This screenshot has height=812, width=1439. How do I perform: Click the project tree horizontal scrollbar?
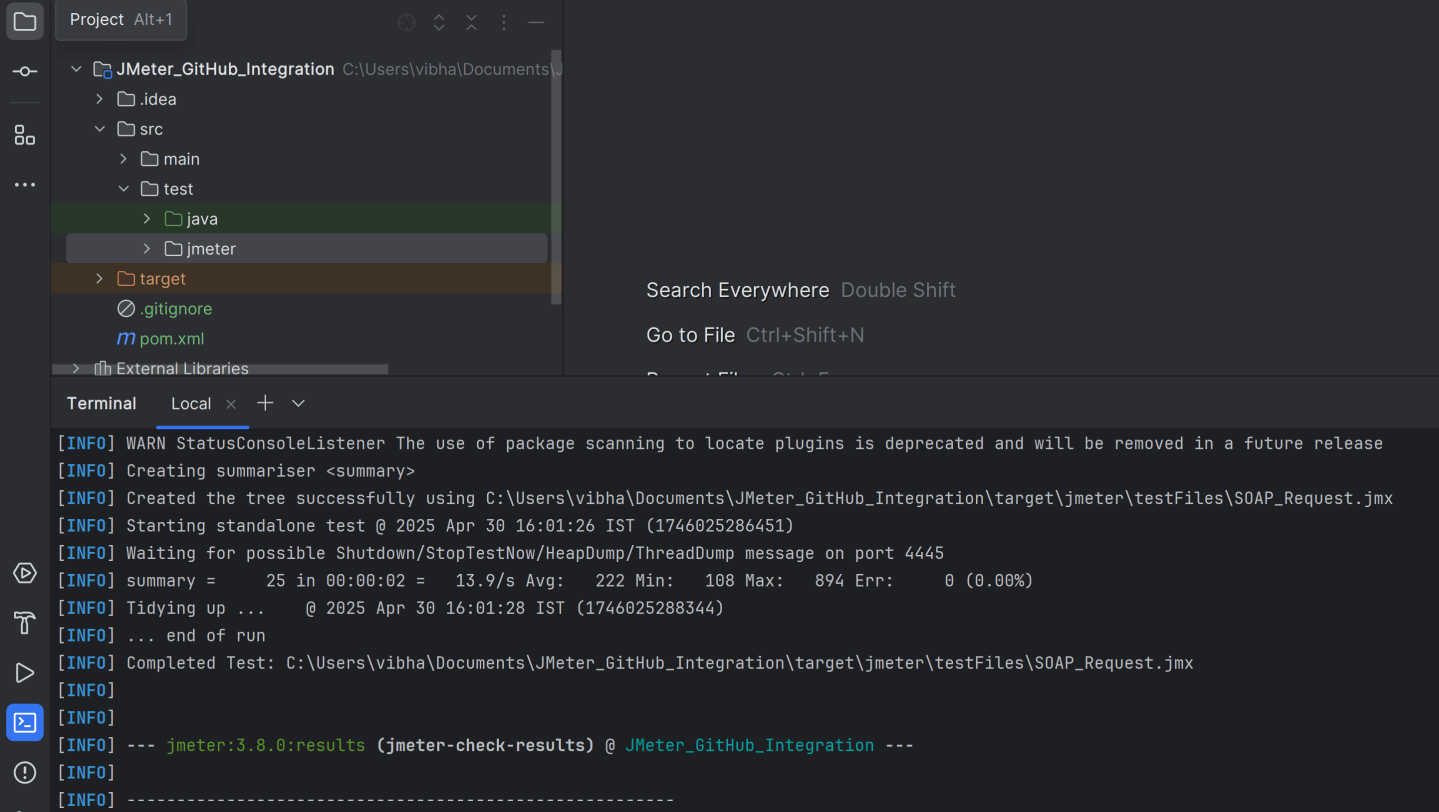[x=220, y=369]
